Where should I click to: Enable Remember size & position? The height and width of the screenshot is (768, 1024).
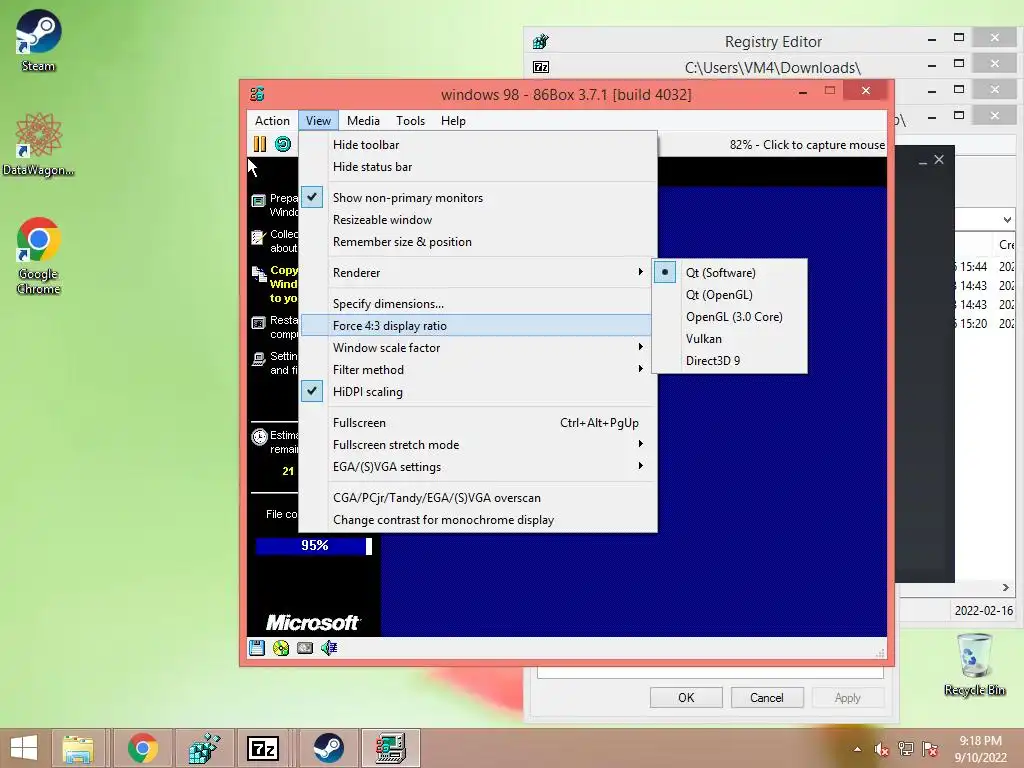coord(478,242)
